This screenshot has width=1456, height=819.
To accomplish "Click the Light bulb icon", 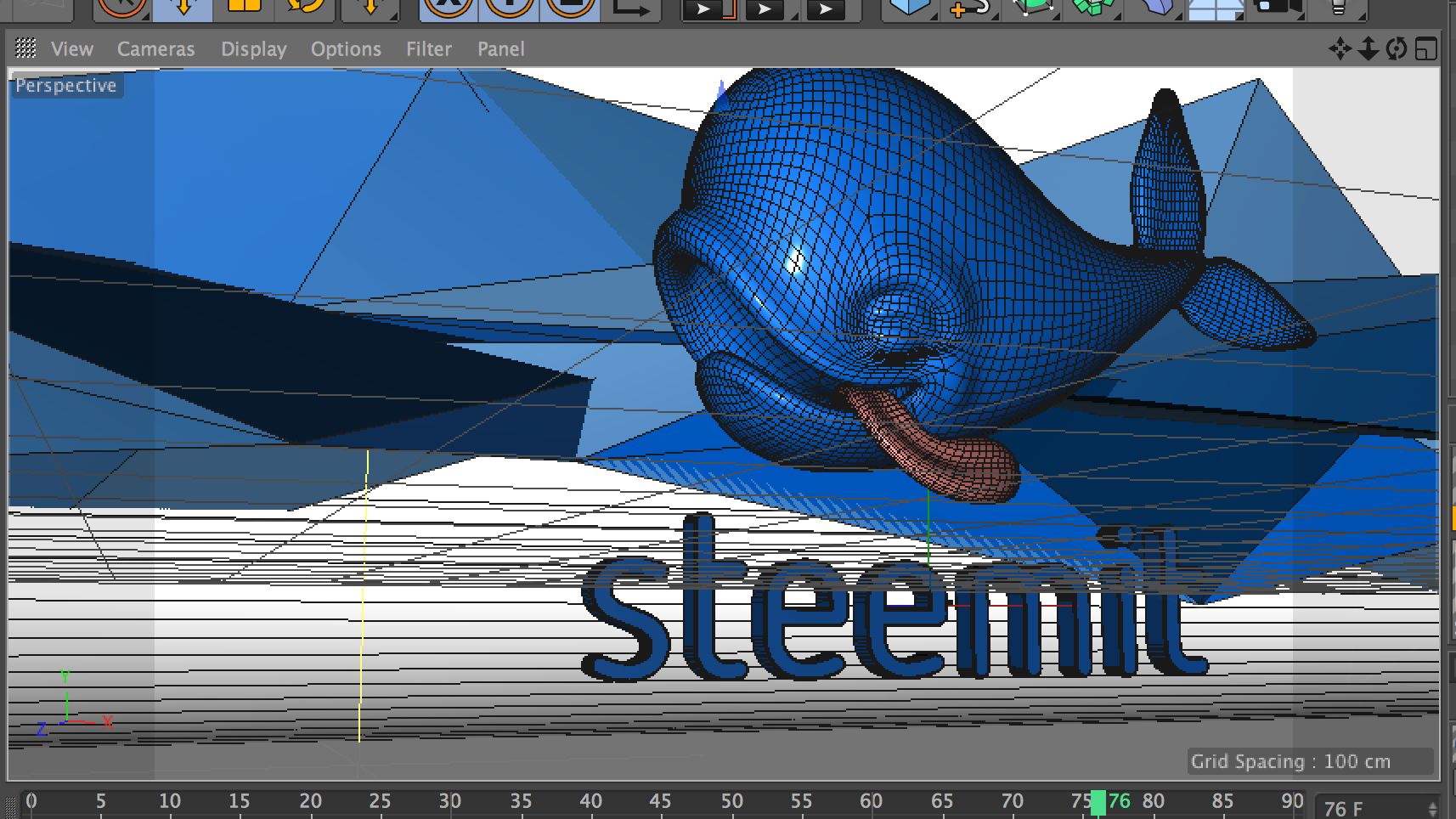I will click(x=1339, y=7).
